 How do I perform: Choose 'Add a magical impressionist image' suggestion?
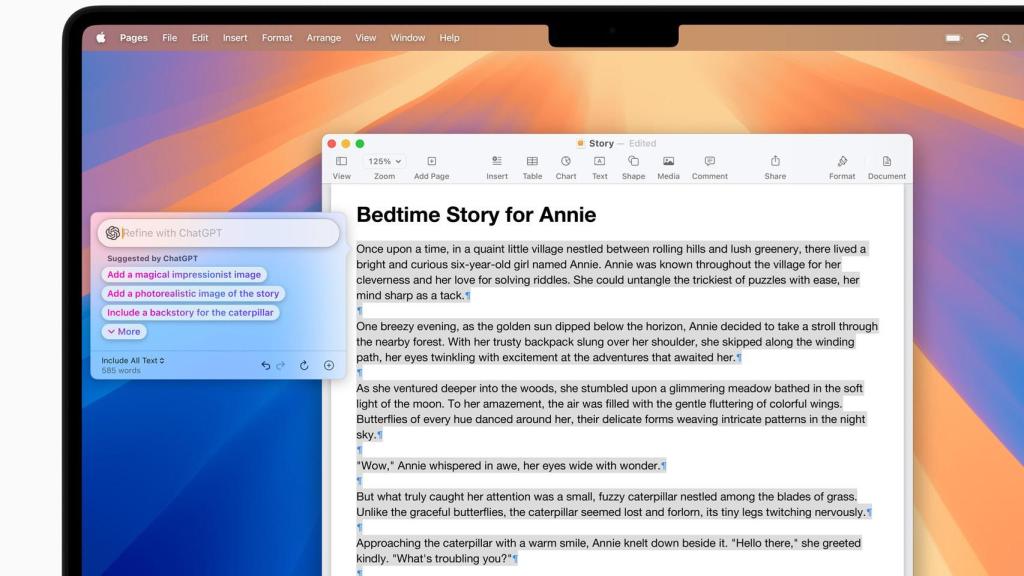click(184, 275)
